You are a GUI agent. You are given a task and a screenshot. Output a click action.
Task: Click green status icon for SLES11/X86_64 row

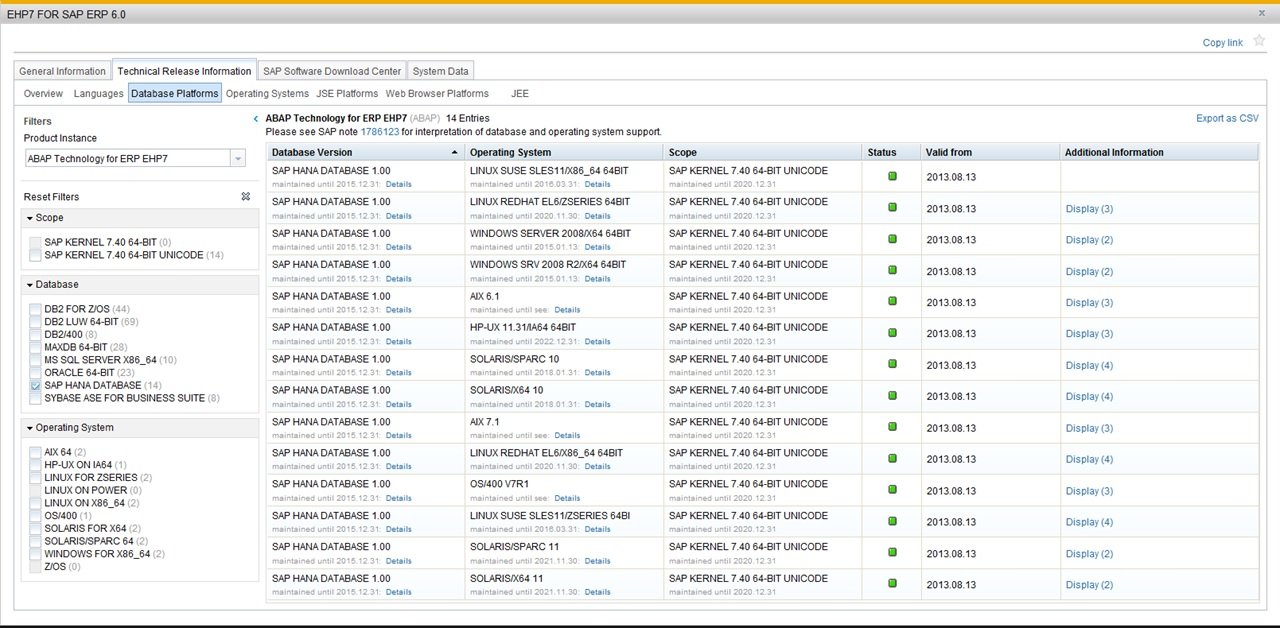click(892, 176)
